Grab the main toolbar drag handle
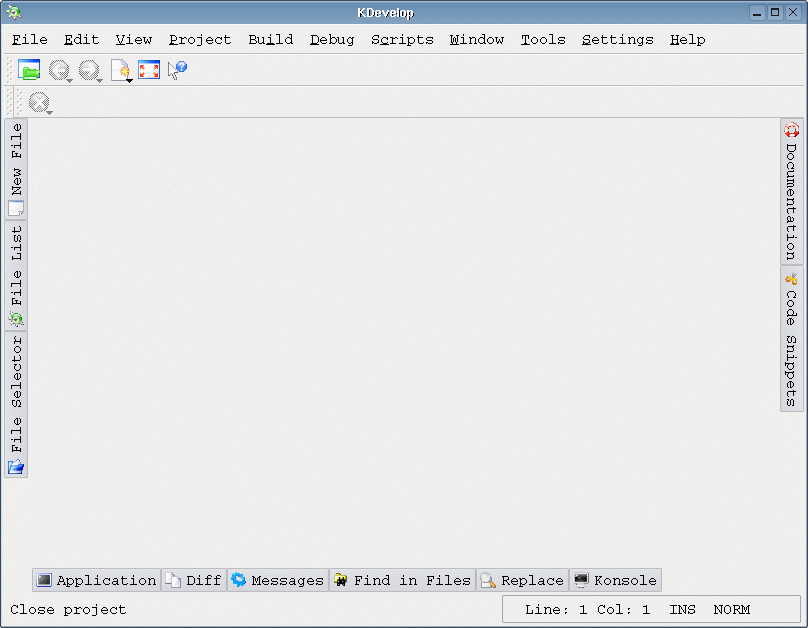 pos(9,70)
